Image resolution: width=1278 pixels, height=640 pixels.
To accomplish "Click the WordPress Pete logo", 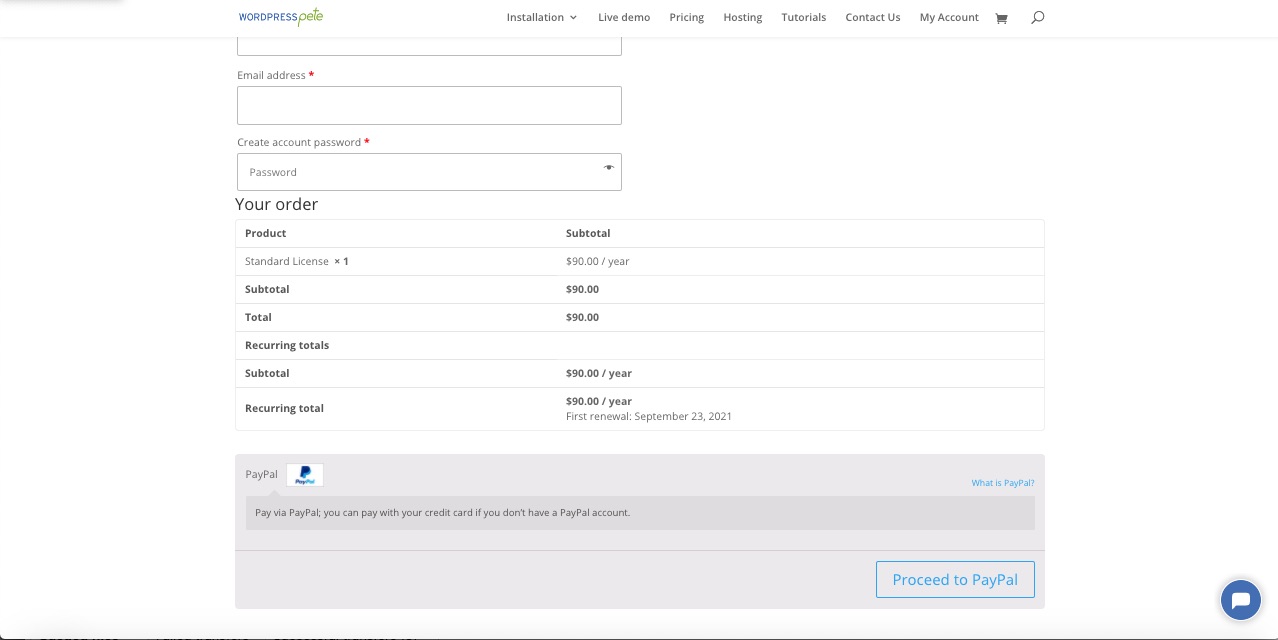I will click(x=280, y=17).
